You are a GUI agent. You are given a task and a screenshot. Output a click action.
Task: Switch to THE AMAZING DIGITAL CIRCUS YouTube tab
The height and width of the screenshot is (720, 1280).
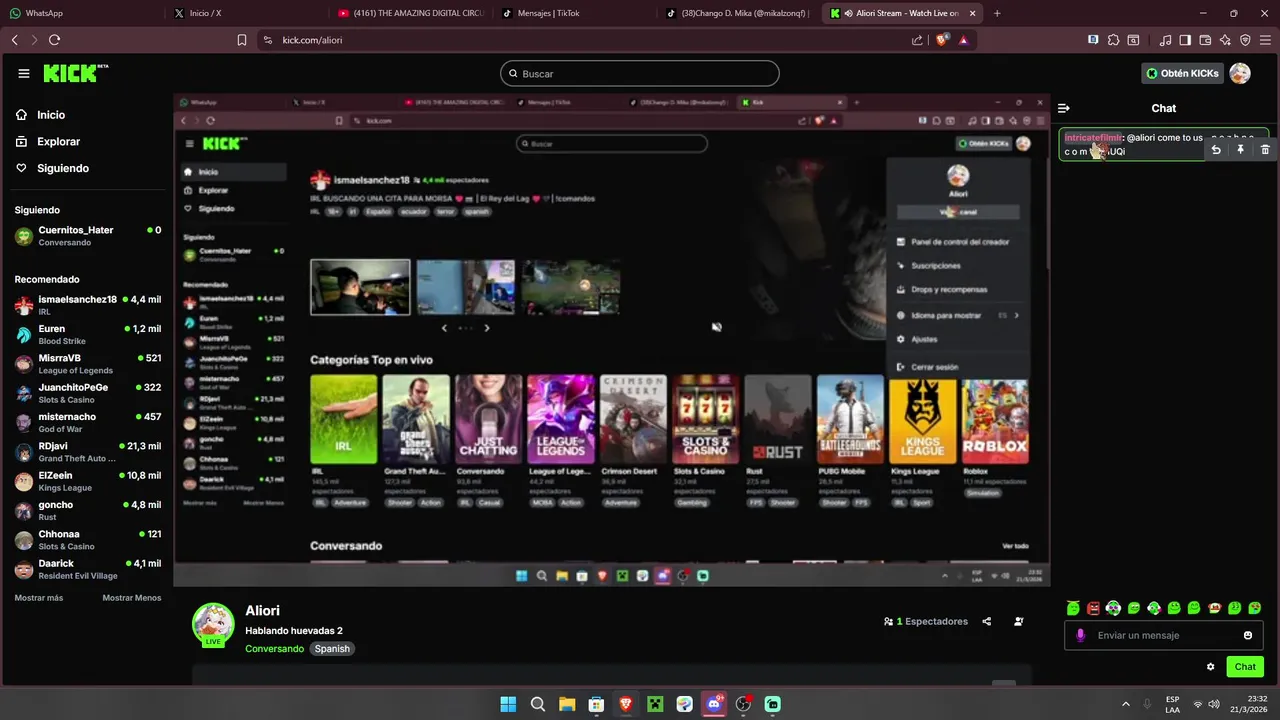(410, 13)
